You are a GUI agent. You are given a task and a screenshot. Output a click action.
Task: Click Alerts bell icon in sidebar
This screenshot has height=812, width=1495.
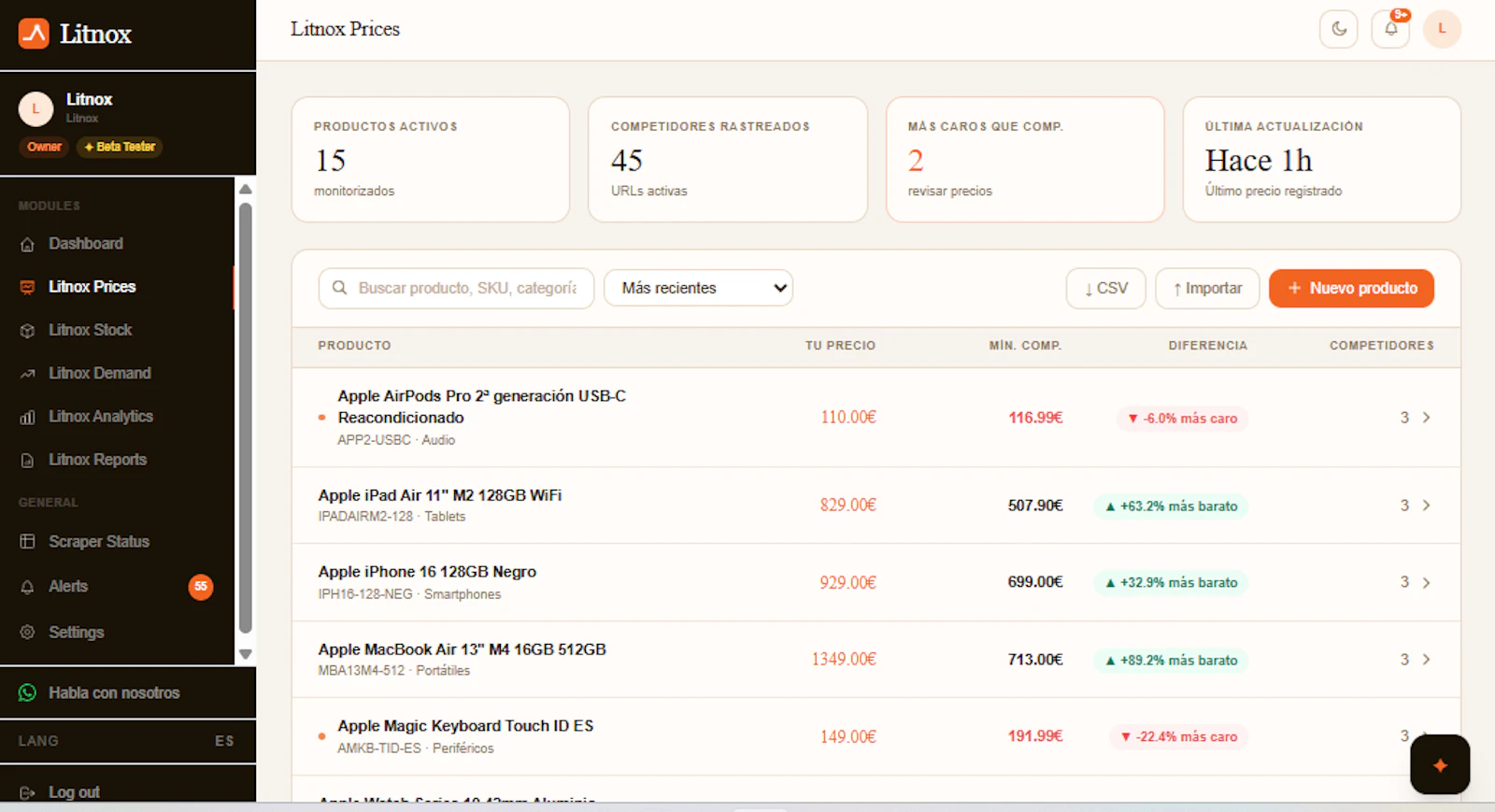(x=28, y=587)
